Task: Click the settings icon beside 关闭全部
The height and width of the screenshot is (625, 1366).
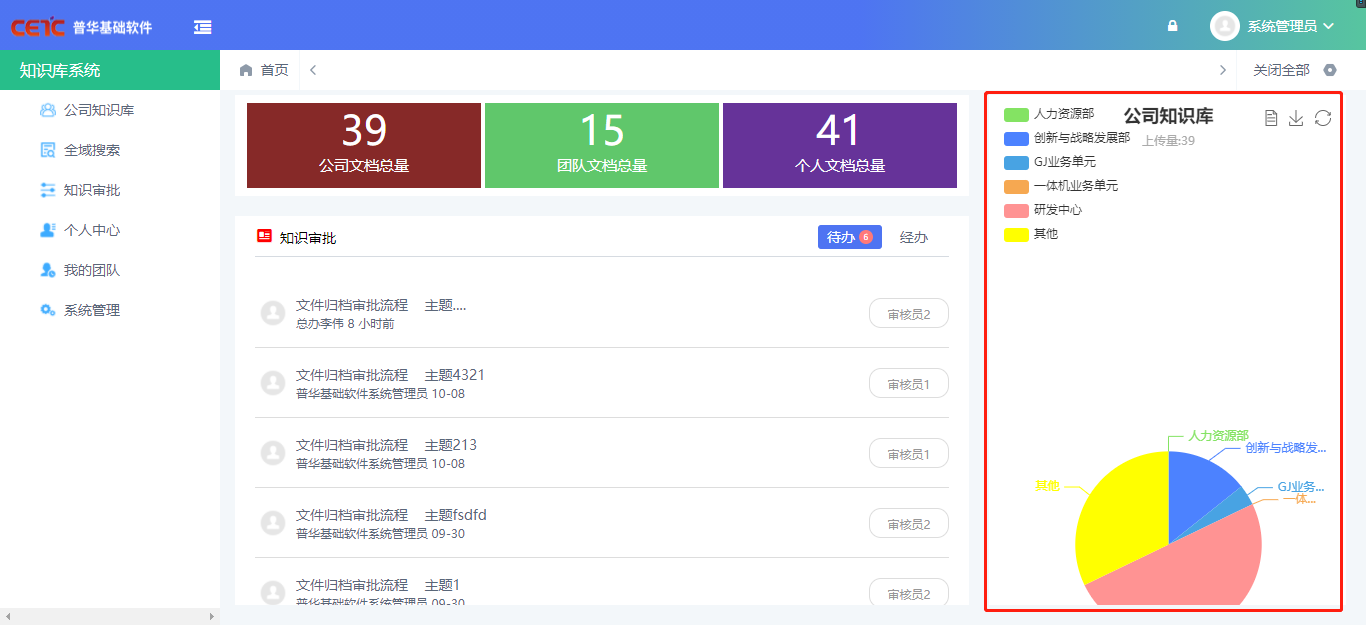Action: click(1330, 70)
